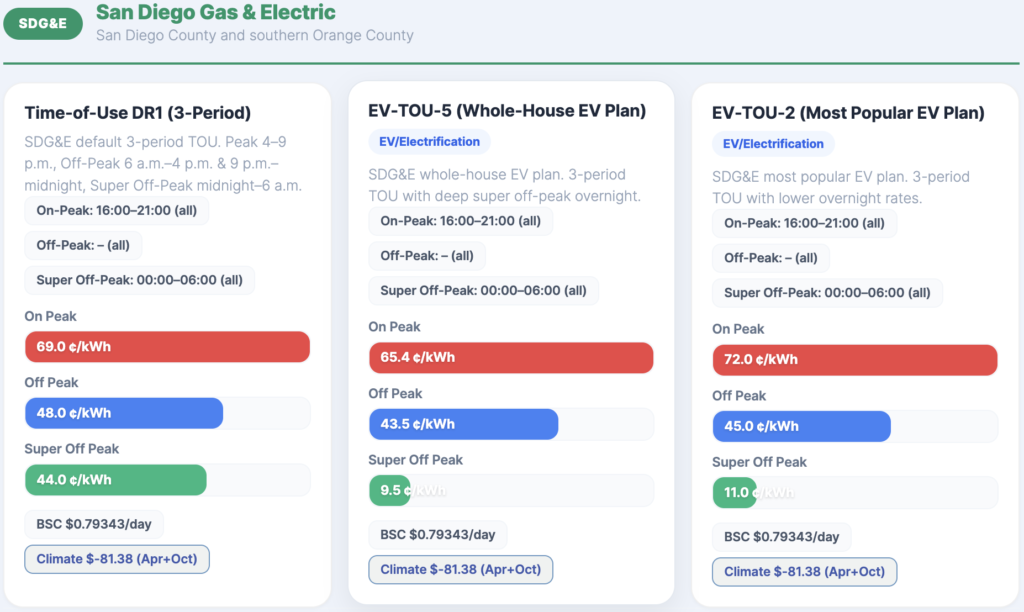Click the San Diego Gas & Electric heading
Image resolution: width=1024 pixels, height=612 pixels.
(216, 13)
